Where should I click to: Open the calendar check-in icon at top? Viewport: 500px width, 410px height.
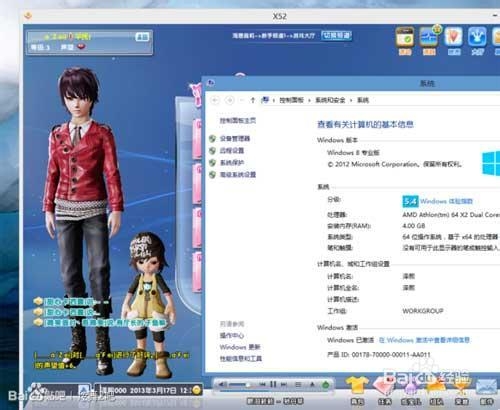pos(405,38)
